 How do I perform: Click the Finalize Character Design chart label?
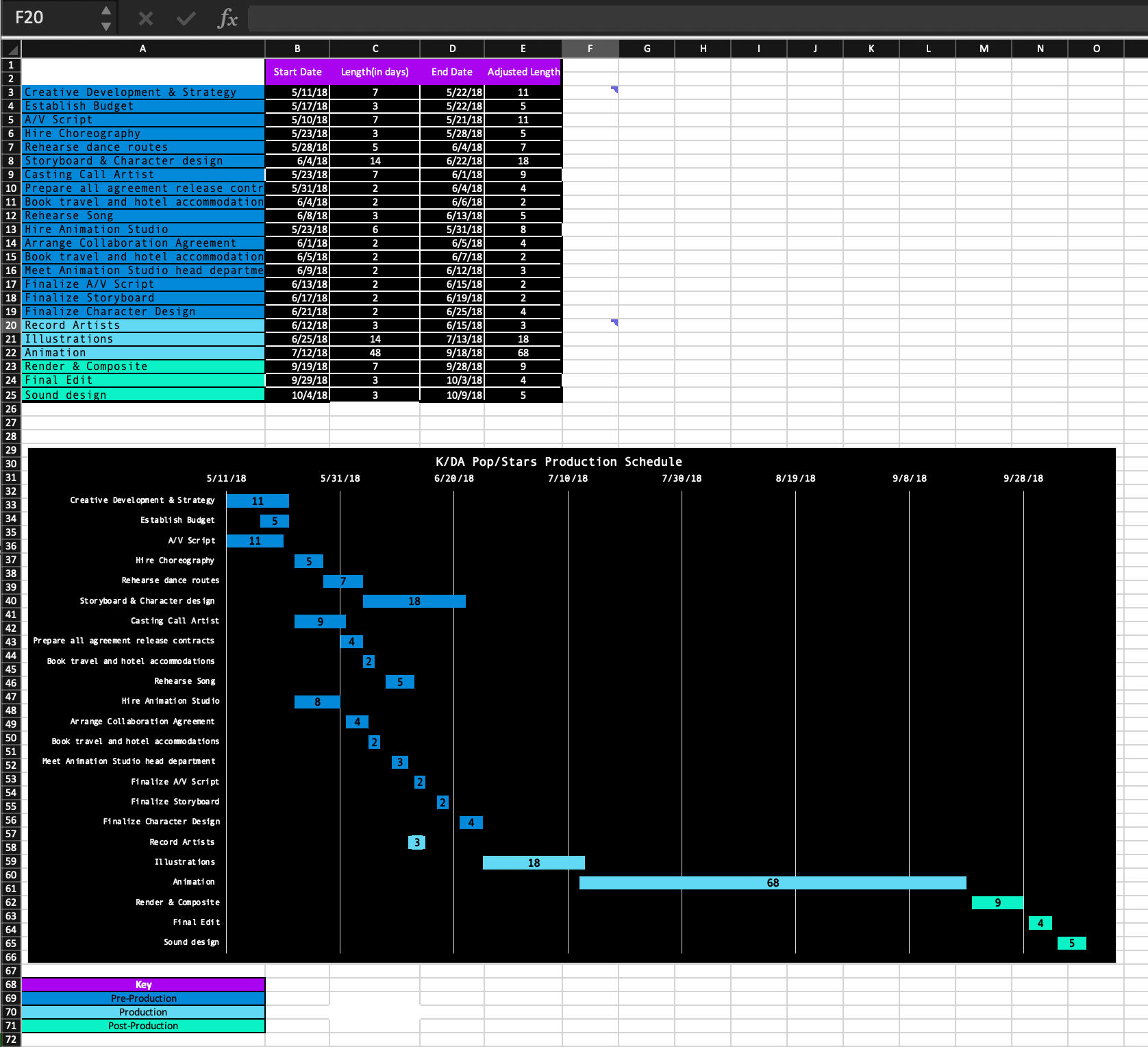click(162, 822)
